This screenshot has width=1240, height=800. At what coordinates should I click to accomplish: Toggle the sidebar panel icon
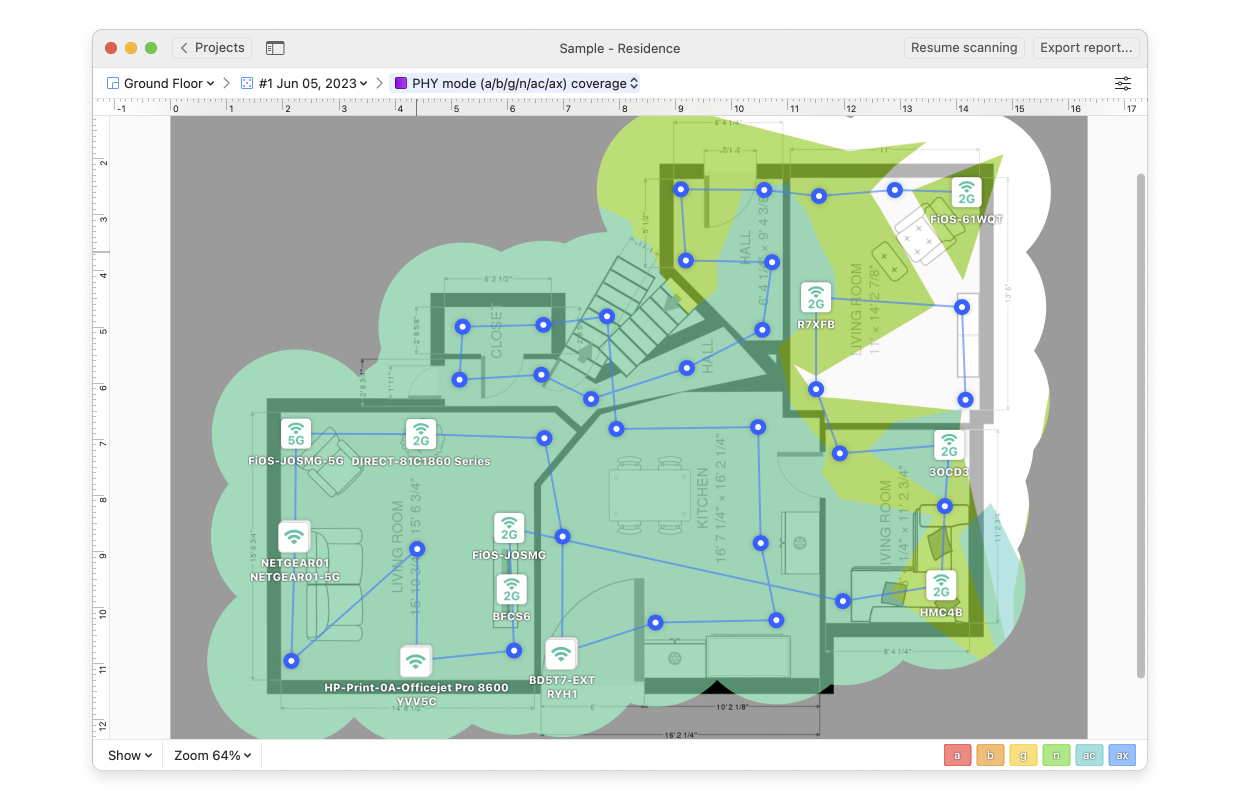tap(275, 48)
